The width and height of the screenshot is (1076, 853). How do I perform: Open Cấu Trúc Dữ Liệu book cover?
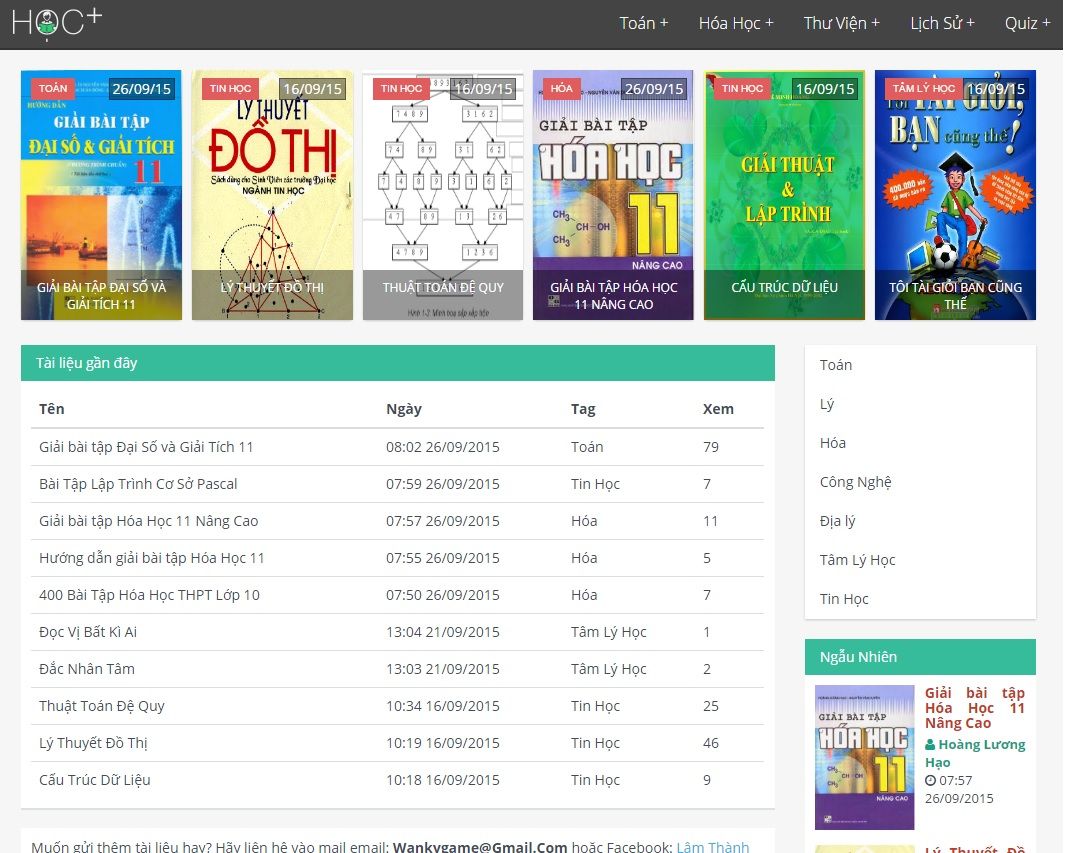point(784,195)
